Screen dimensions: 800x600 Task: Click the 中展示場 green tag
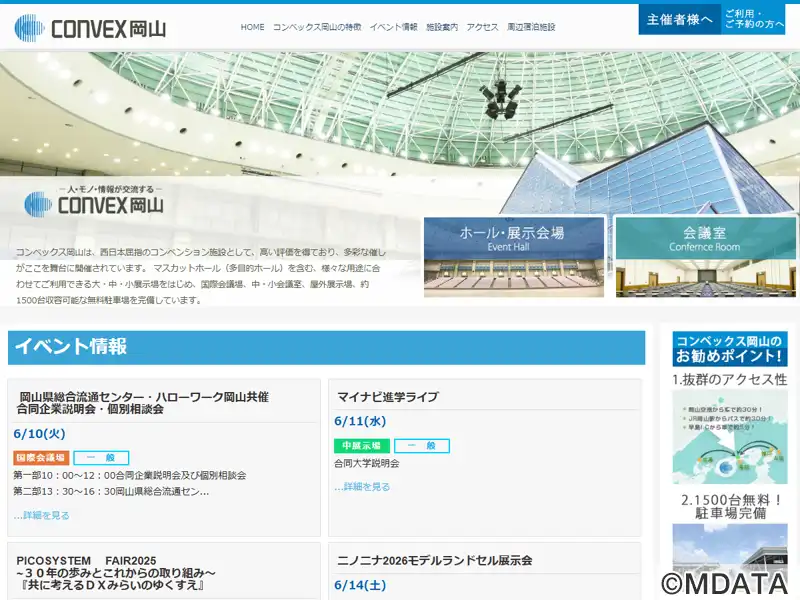click(x=362, y=446)
